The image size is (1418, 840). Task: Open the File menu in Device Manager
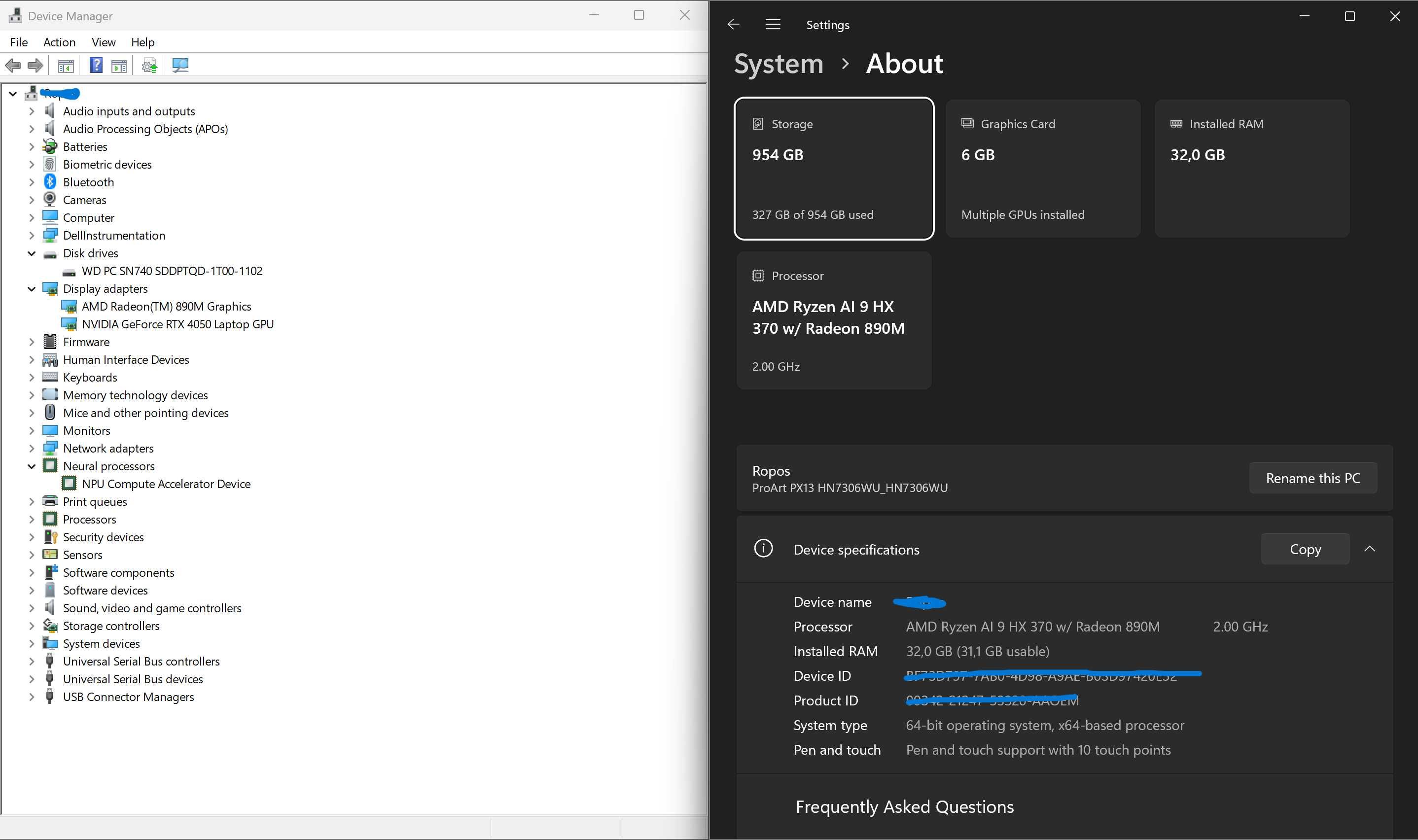click(19, 42)
